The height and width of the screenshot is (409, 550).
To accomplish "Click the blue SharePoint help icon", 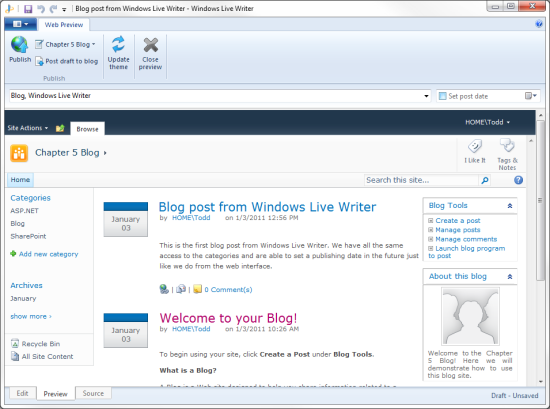I will click(518, 180).
